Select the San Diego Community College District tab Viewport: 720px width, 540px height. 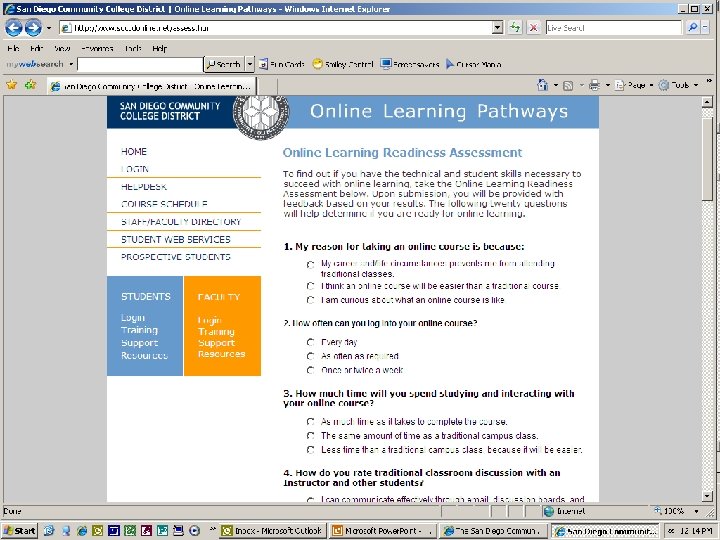[x=152, y=86]
